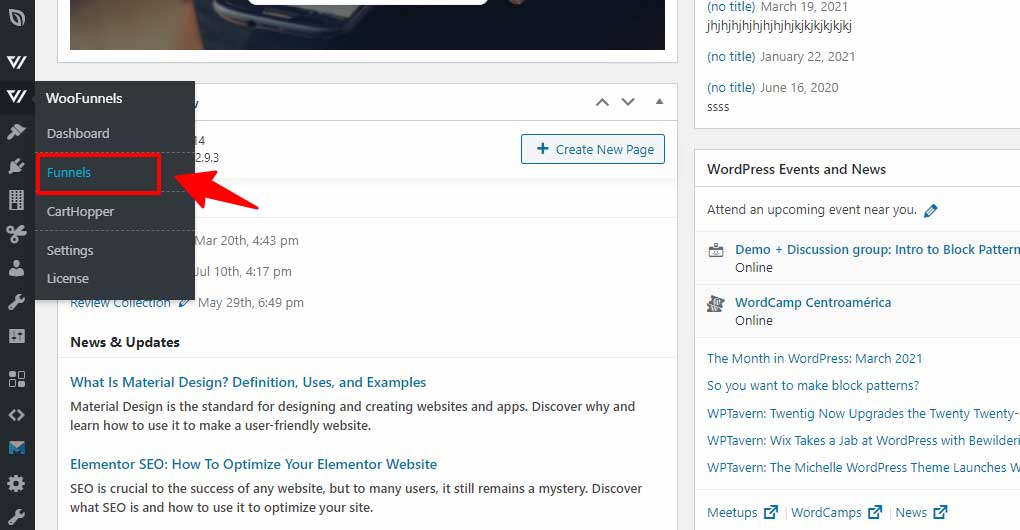This screenshot has height=530, width=1020.
Task: Click the Create New Page button
Action: pos(593,149)
